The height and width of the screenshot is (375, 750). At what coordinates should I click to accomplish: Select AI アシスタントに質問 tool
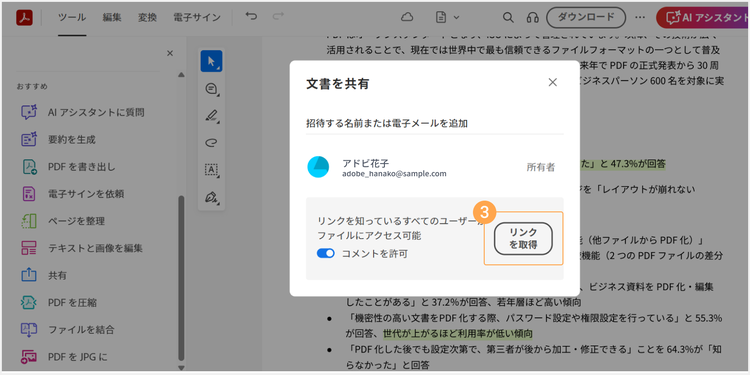83,112
